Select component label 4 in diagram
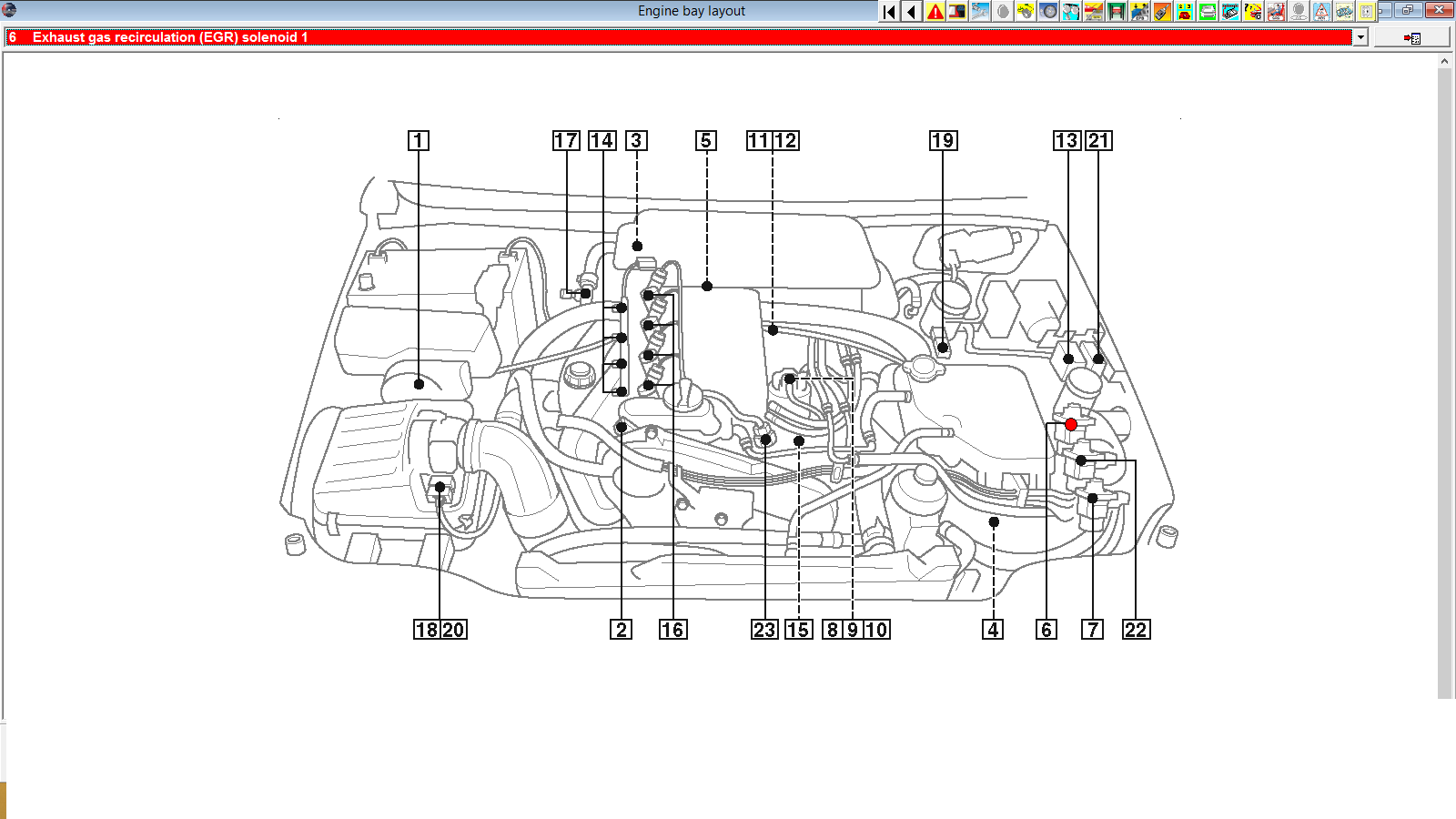Viewport: 1456px width, 819px height. 993,630
